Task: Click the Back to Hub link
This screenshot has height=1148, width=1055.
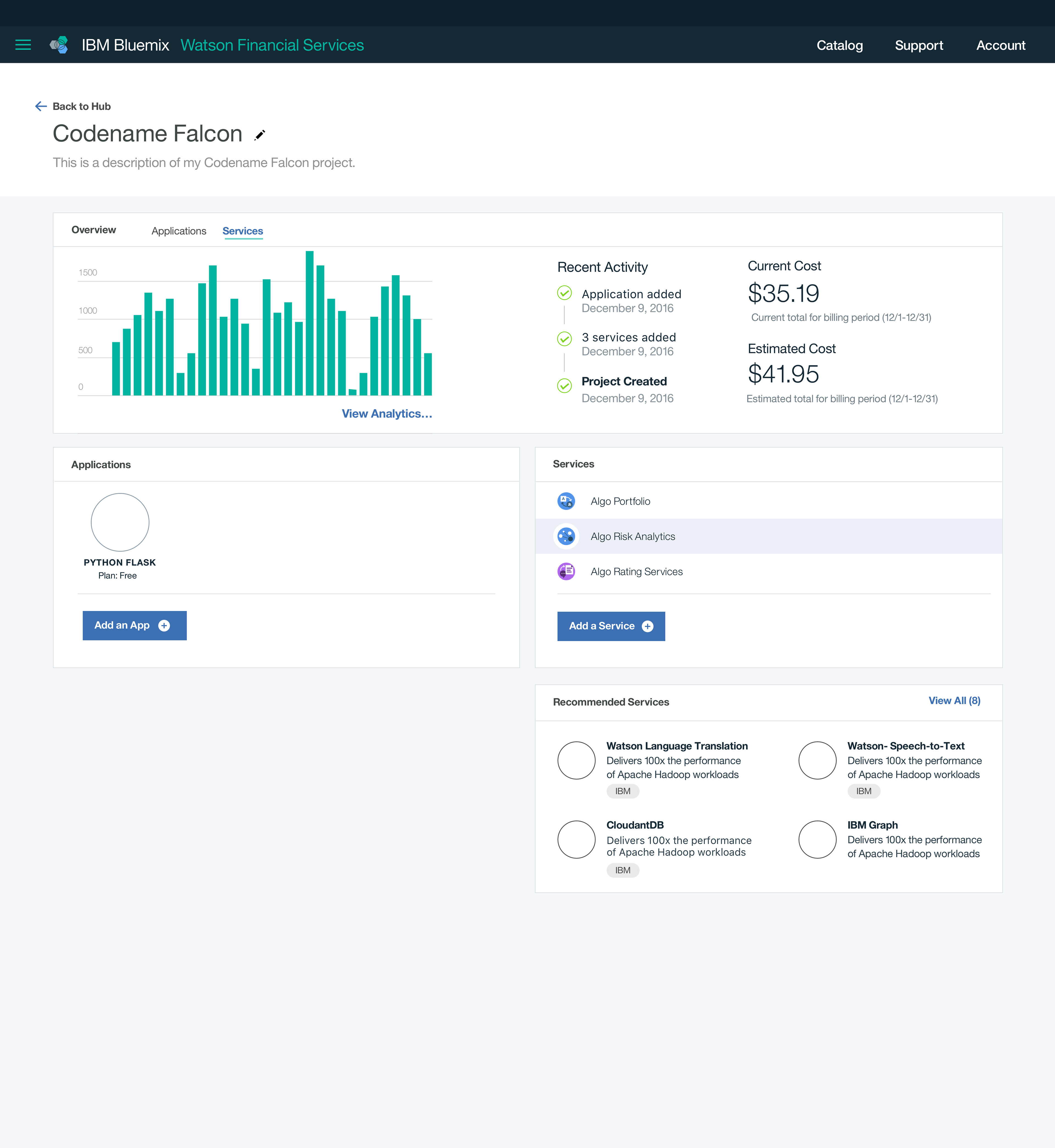Action: [x=82, y=106]
